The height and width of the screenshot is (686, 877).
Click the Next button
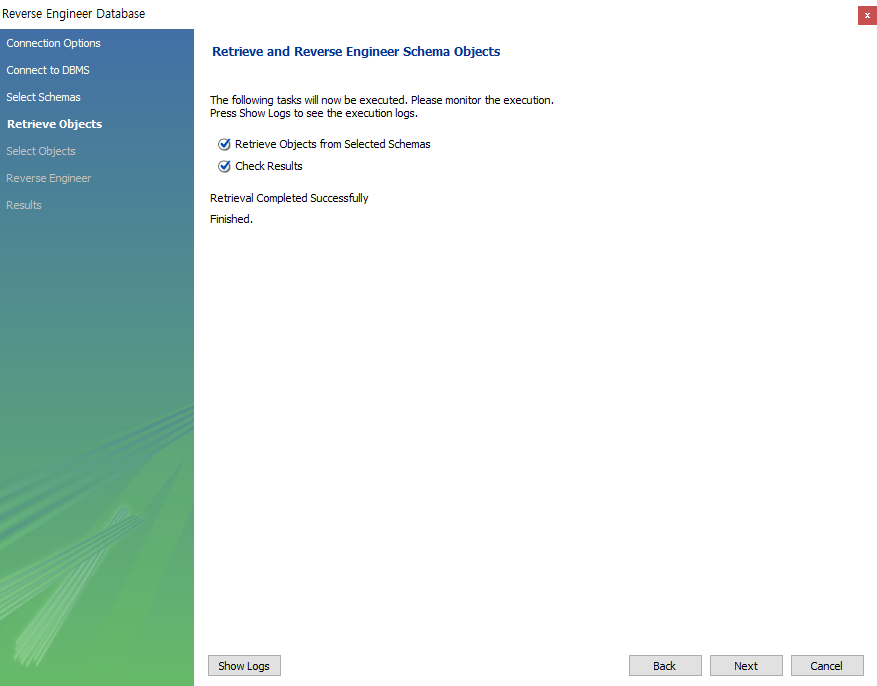click(x=746, y=666)
